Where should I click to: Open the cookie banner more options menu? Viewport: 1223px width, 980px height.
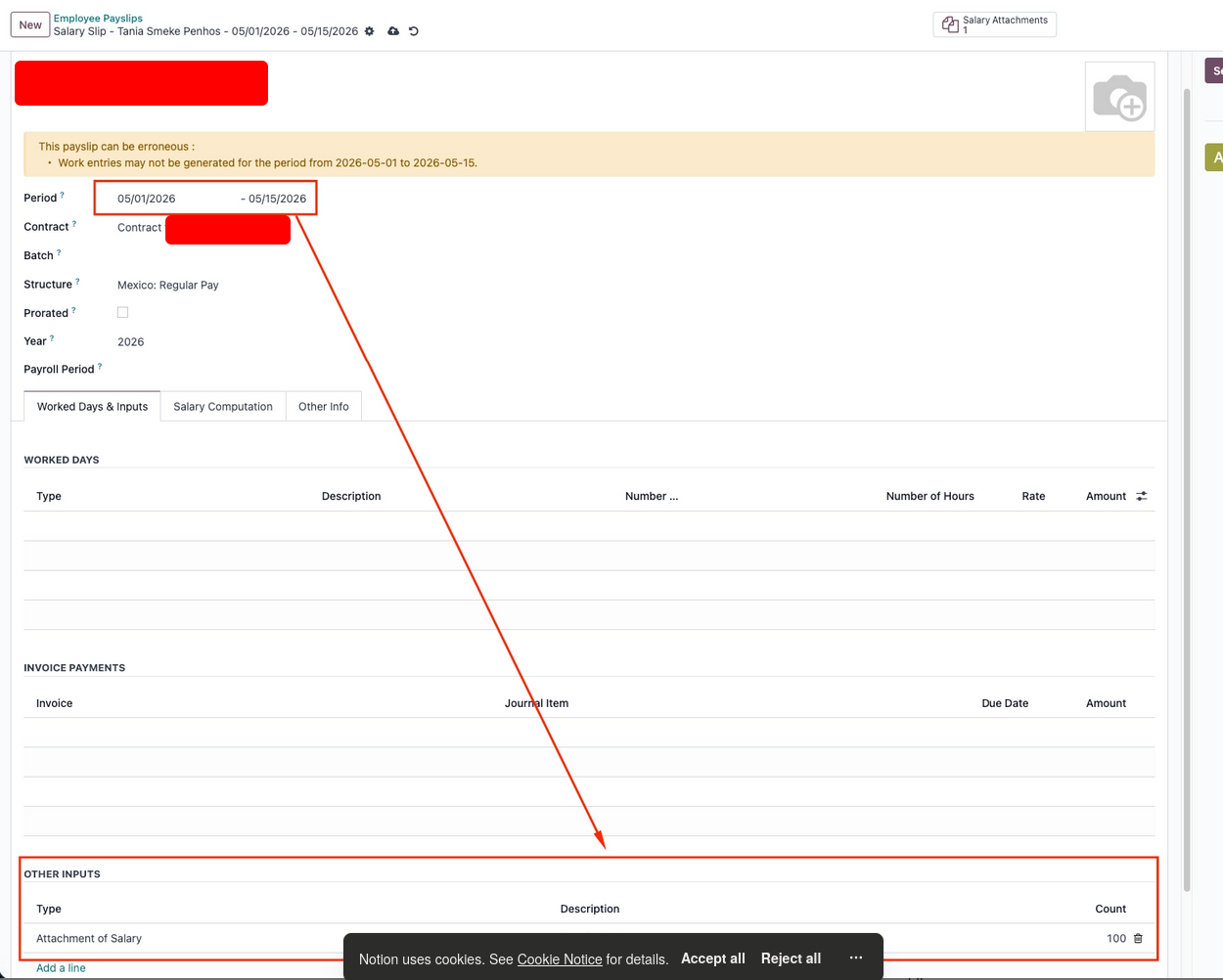(x=856, y=958)
